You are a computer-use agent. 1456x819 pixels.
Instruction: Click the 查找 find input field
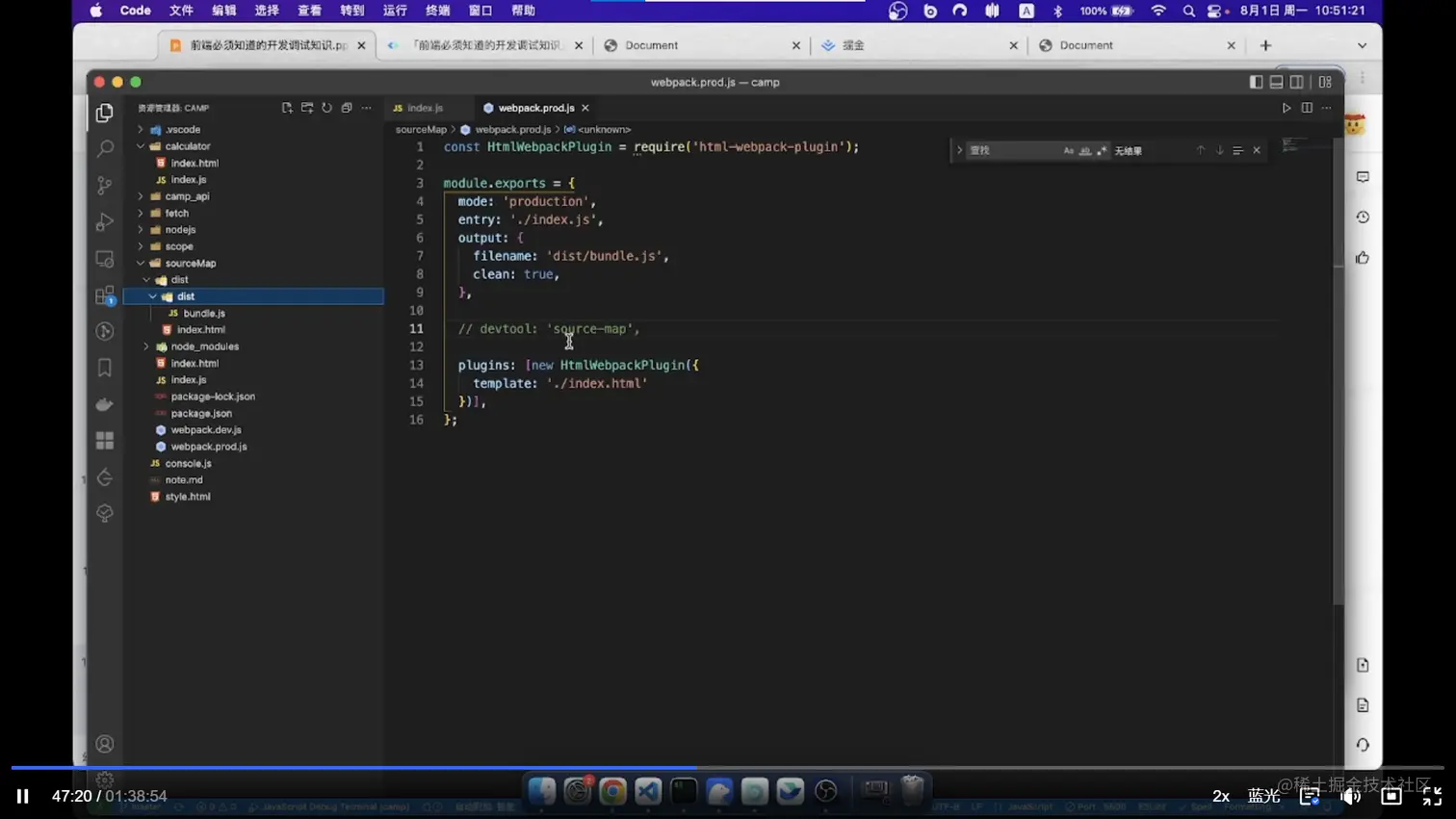1011,151
